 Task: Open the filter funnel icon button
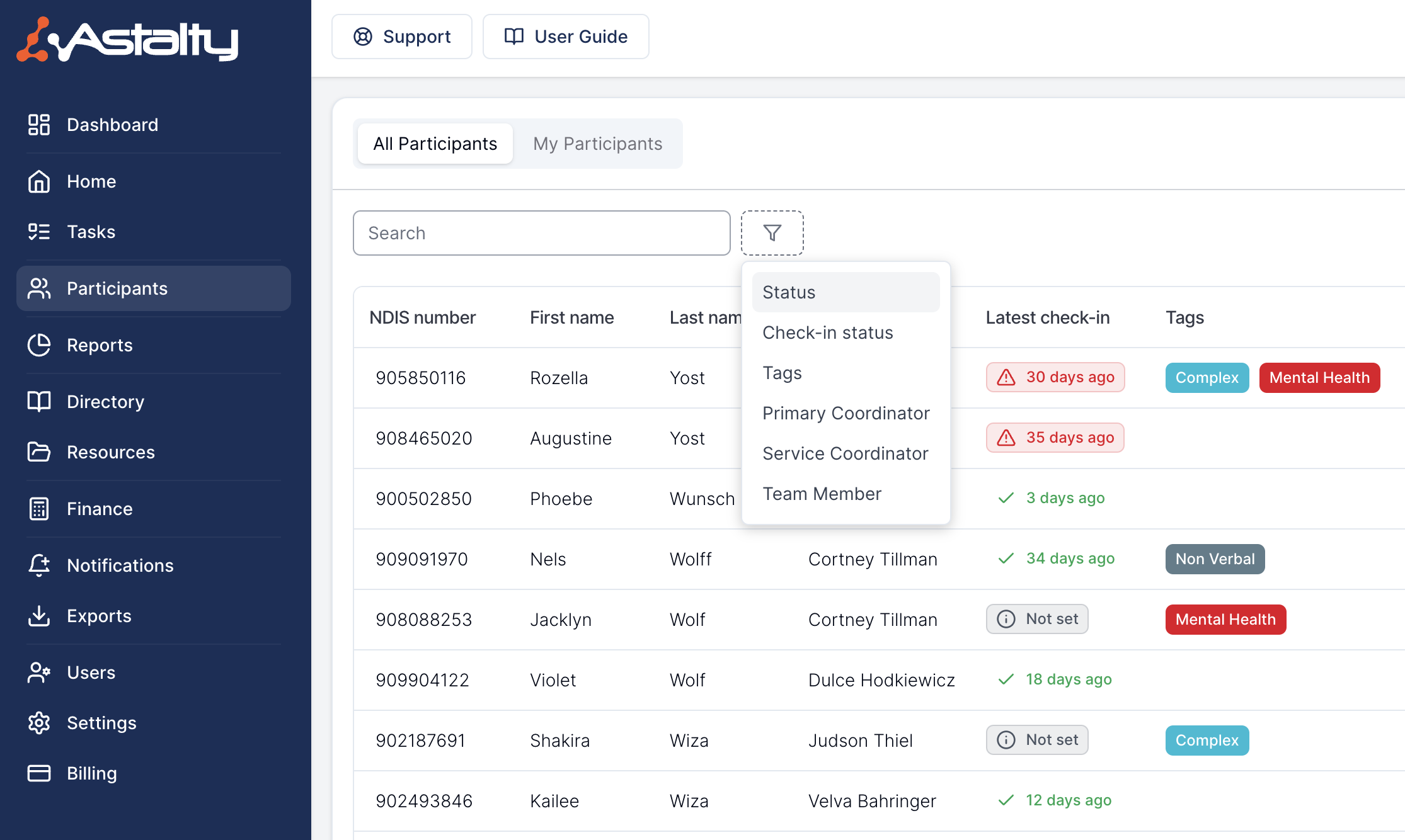772,233
